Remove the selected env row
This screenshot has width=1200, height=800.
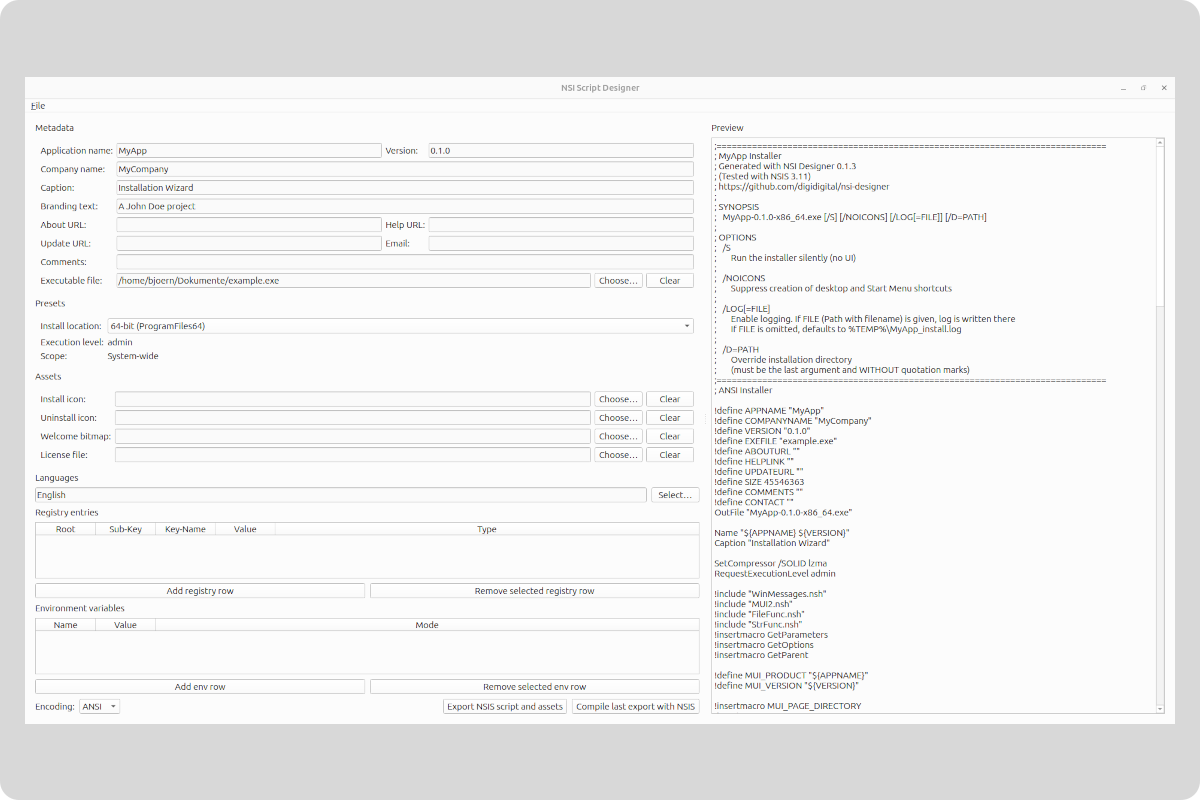(x=535, y=686)
